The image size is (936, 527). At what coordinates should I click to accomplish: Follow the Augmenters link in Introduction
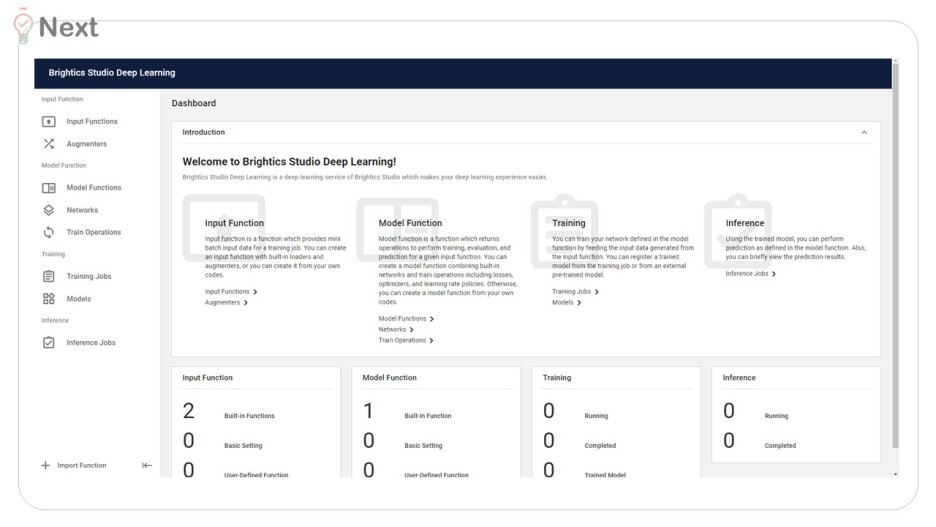click(222, 303)
